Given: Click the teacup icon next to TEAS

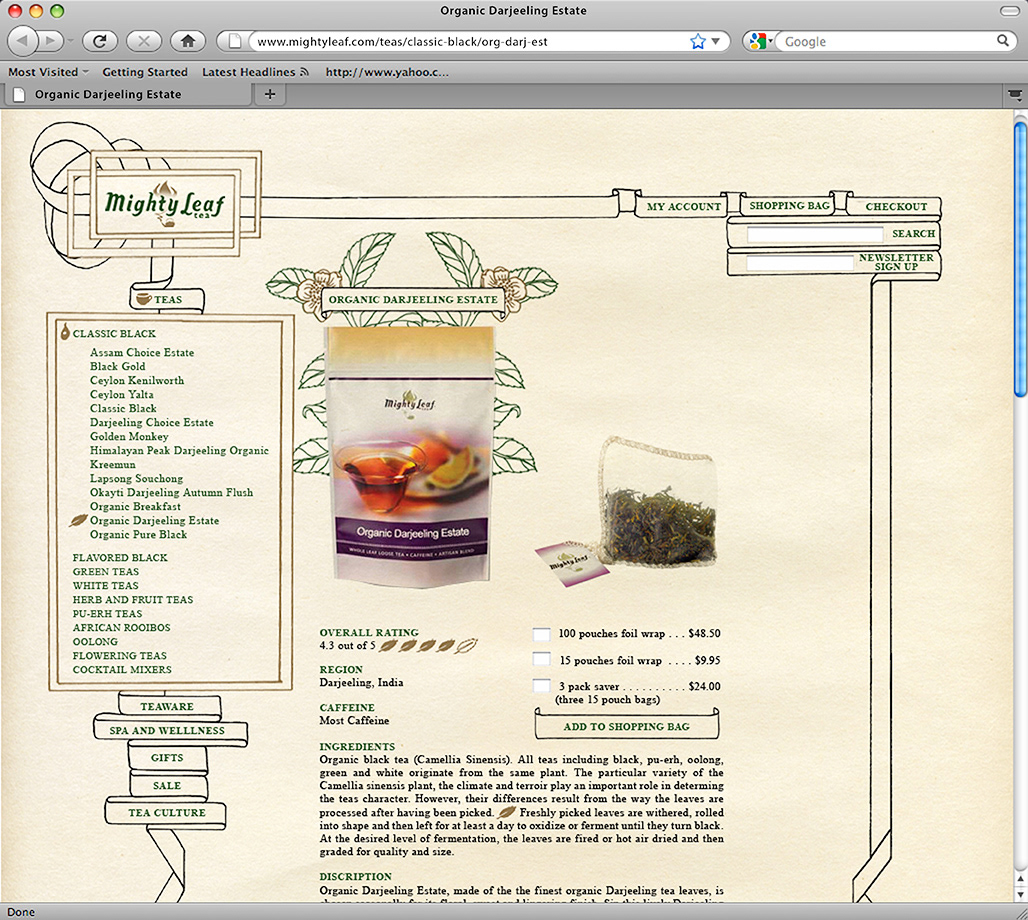Looking at the screenshot, I should pyautogui.click(x=143, y=299).
